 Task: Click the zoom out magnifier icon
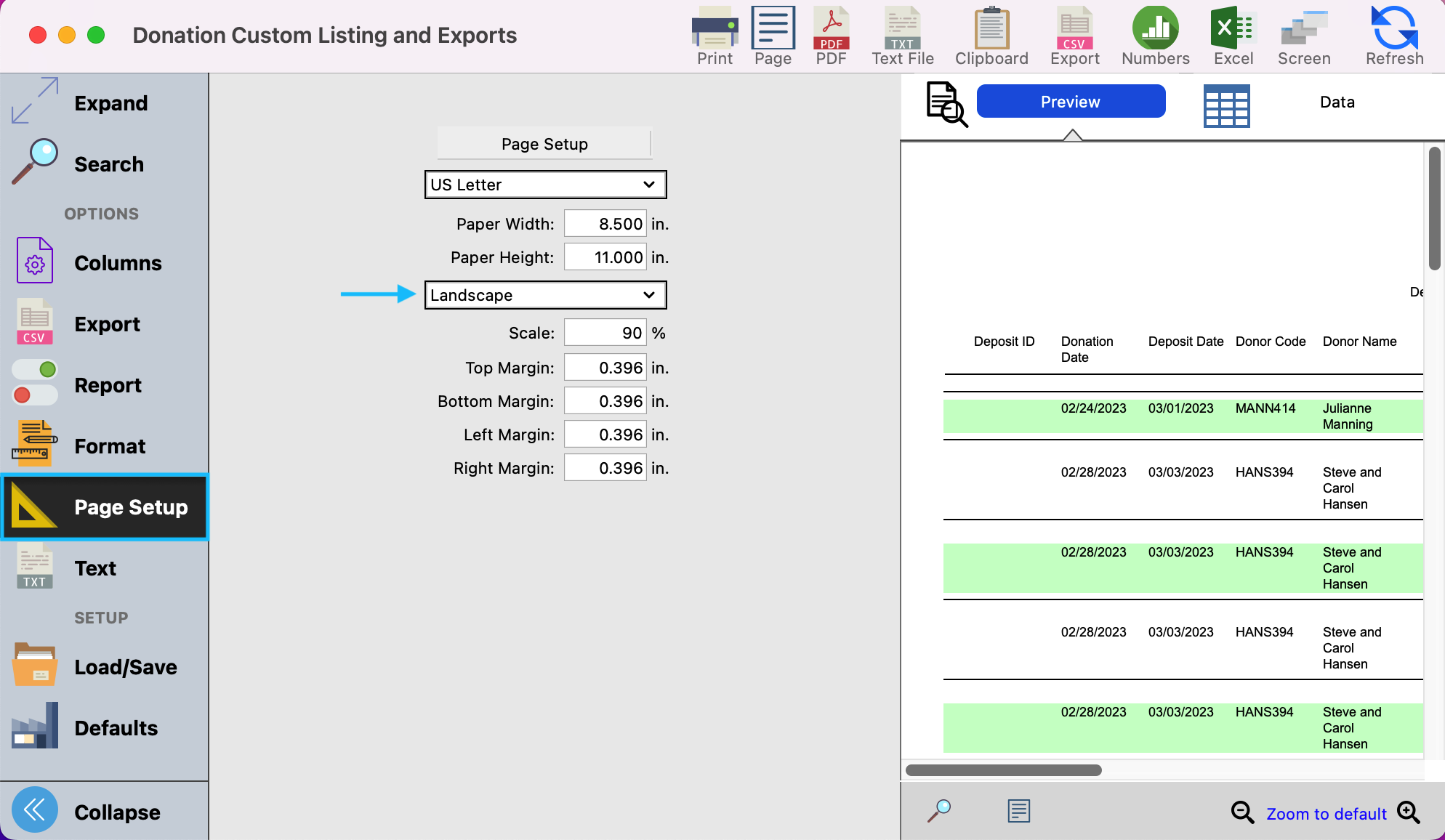(x=1242, y=812)
